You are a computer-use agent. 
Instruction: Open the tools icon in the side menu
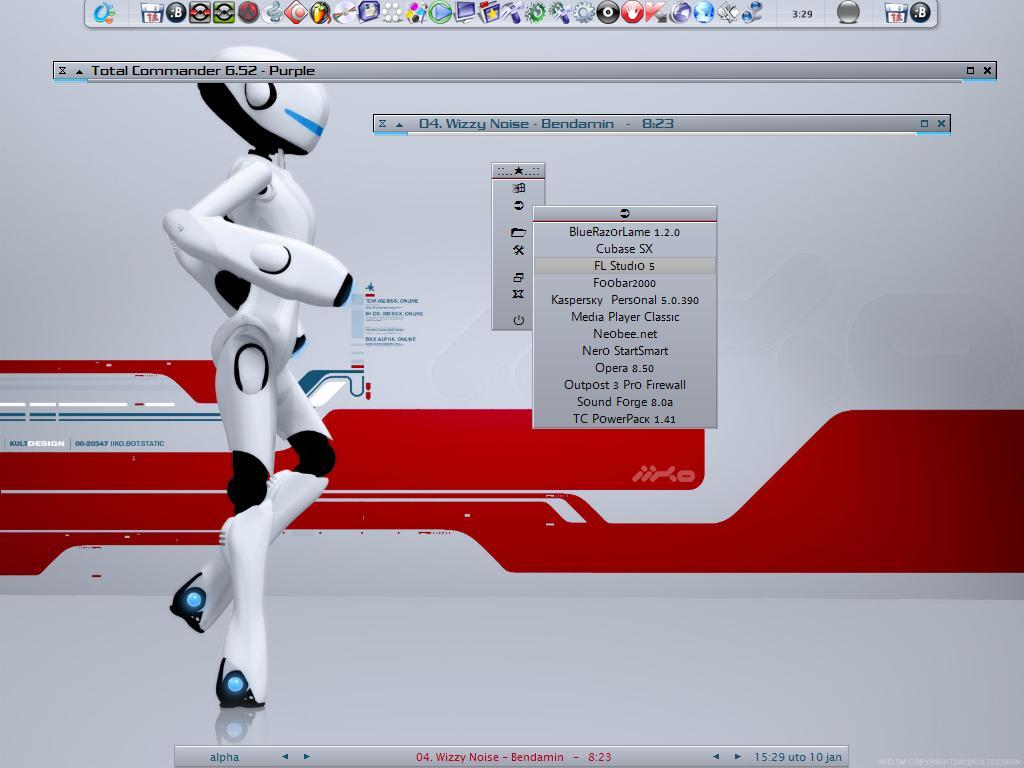coord(518,250)
